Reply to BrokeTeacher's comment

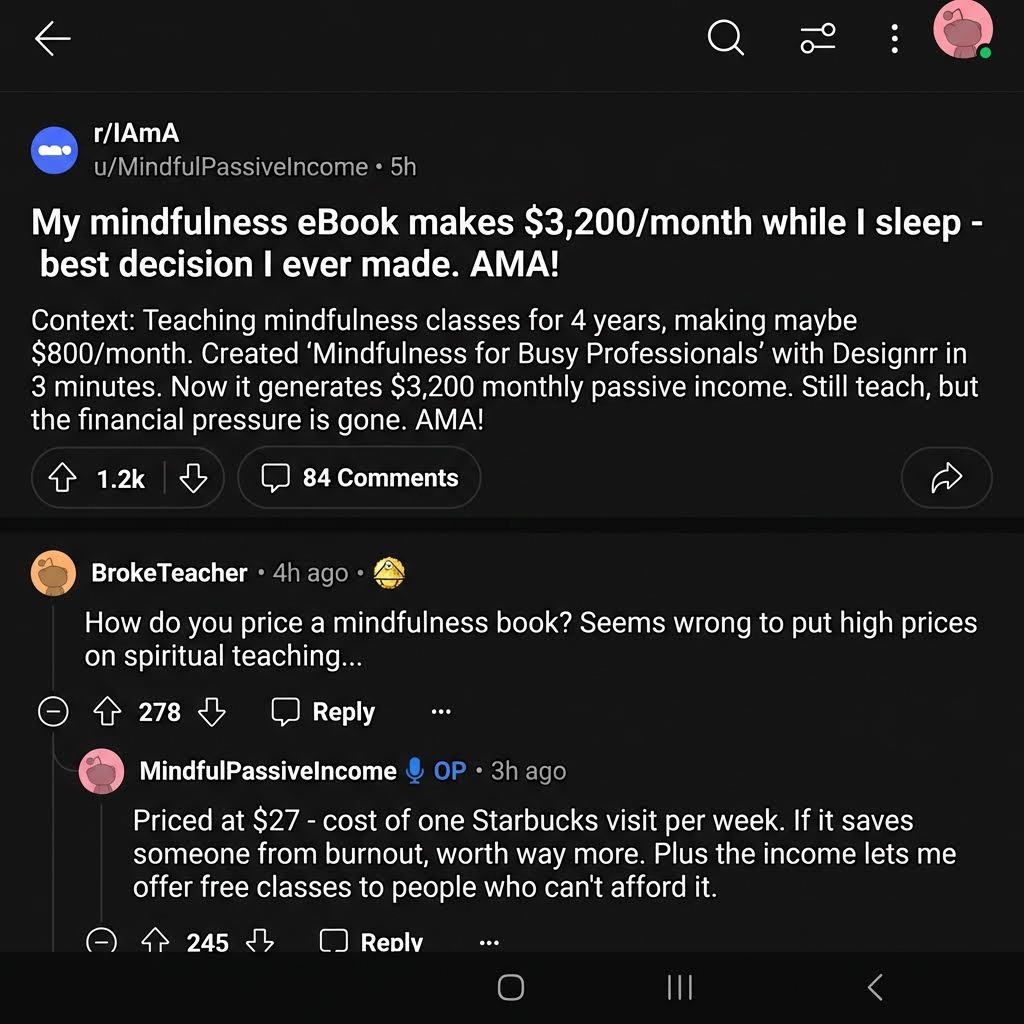click(323, 711)
